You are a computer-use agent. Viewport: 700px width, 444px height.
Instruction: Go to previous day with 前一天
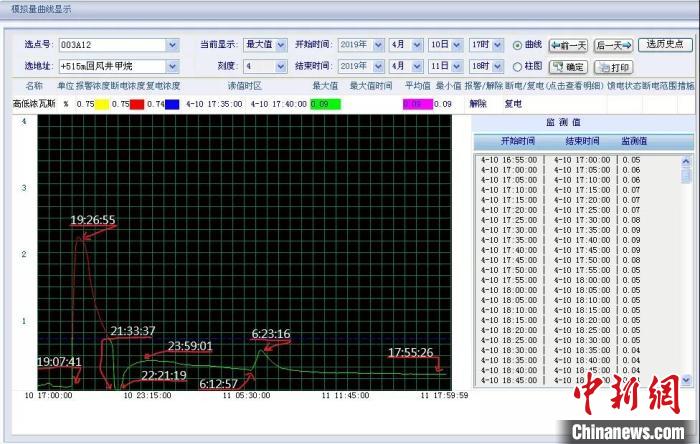[x=568, y=45]
